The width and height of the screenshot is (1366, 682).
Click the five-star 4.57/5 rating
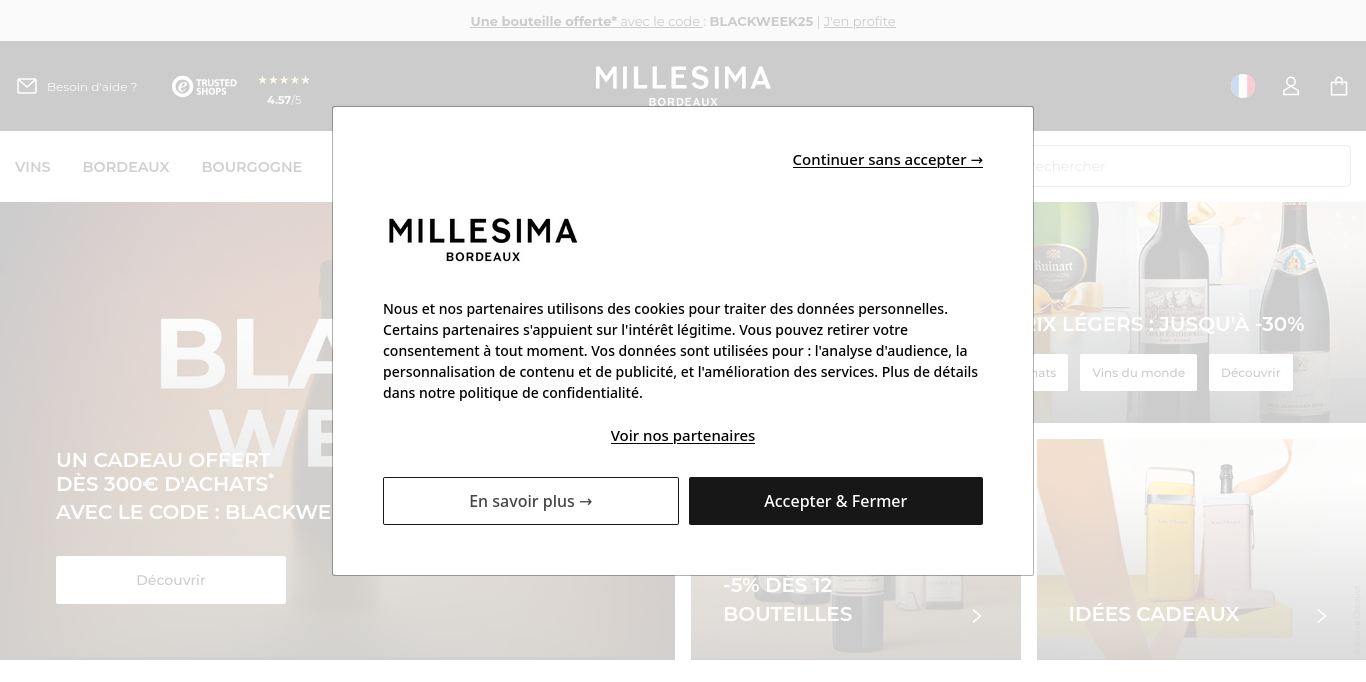[x=284, y=89]
